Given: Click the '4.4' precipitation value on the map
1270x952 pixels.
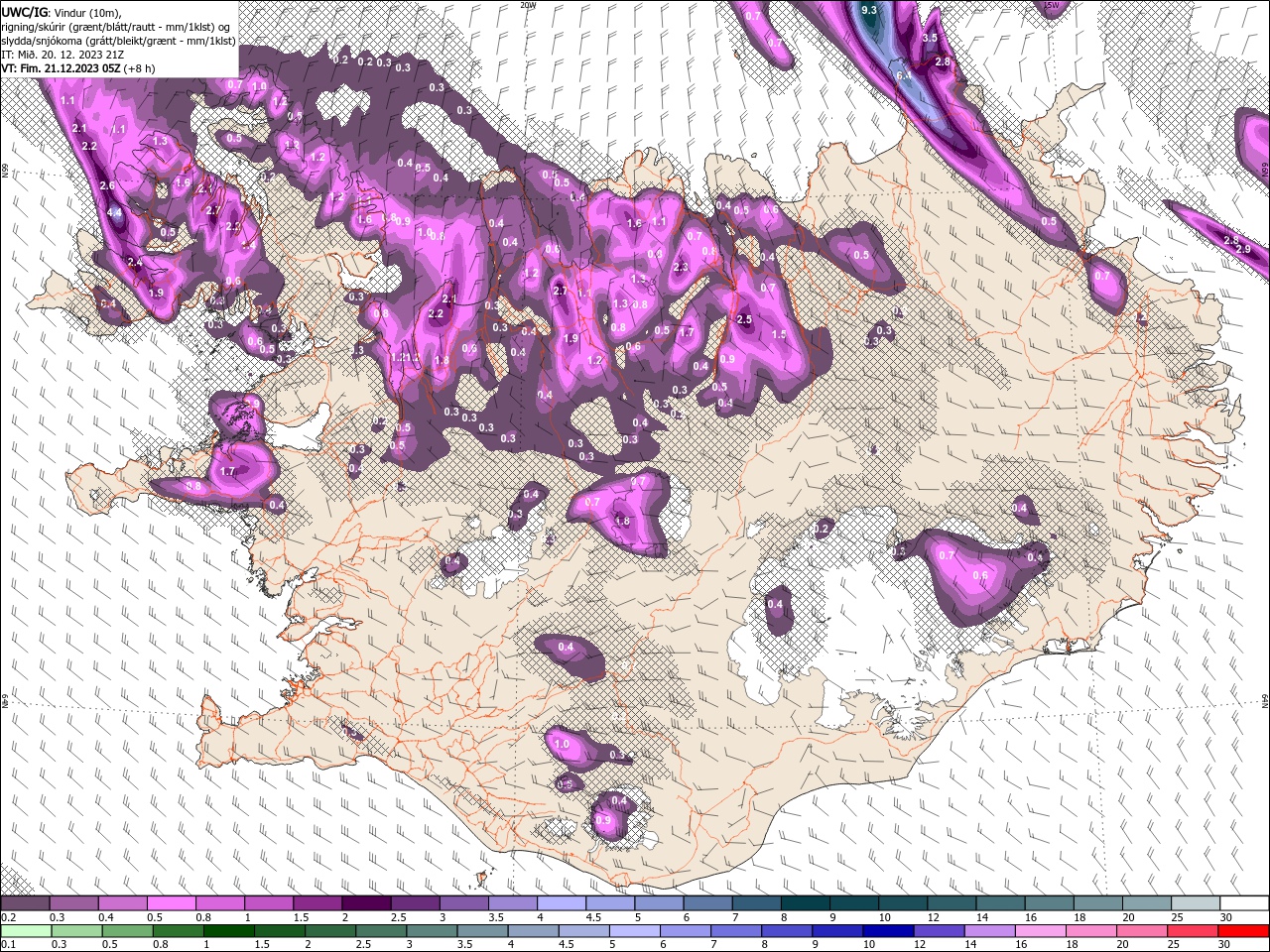Looking at the screenshot, I should pos(114,212).
